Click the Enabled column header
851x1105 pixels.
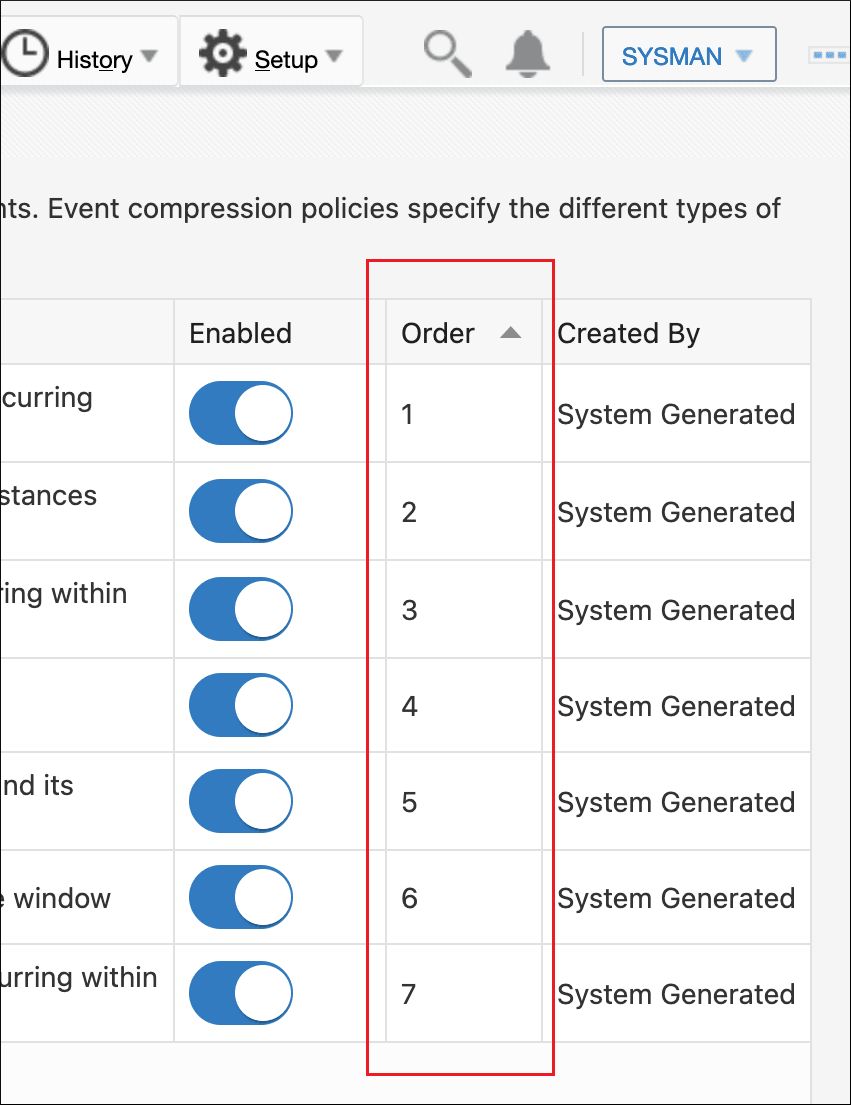point(241,333)
